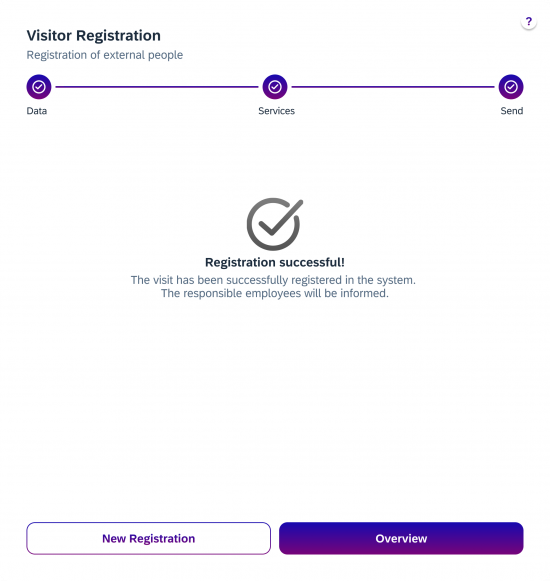Click the gap between the two bottom buttons
This screenshot has height=581, width=550.
(x=275, y=538)
